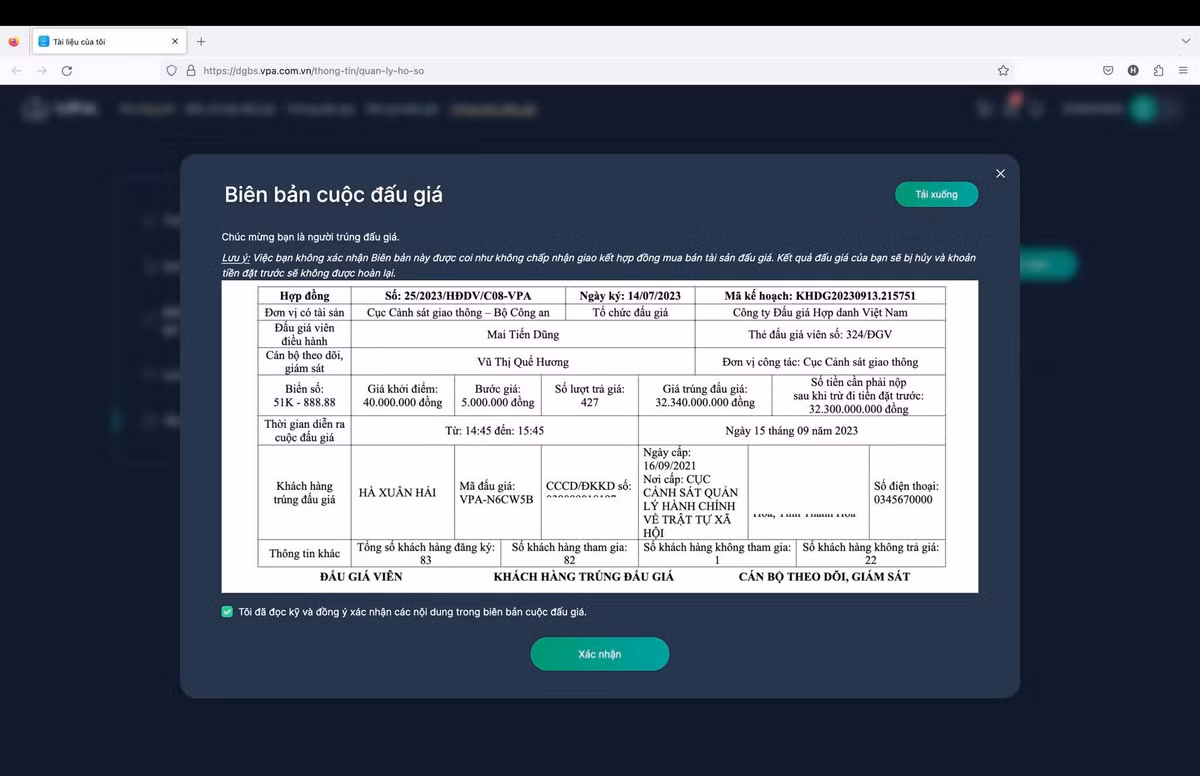The width and height of the screenshot is (1200, 776).
Task: Close the "Tài liệu của tôi" tab
Action: pos(175,42)
